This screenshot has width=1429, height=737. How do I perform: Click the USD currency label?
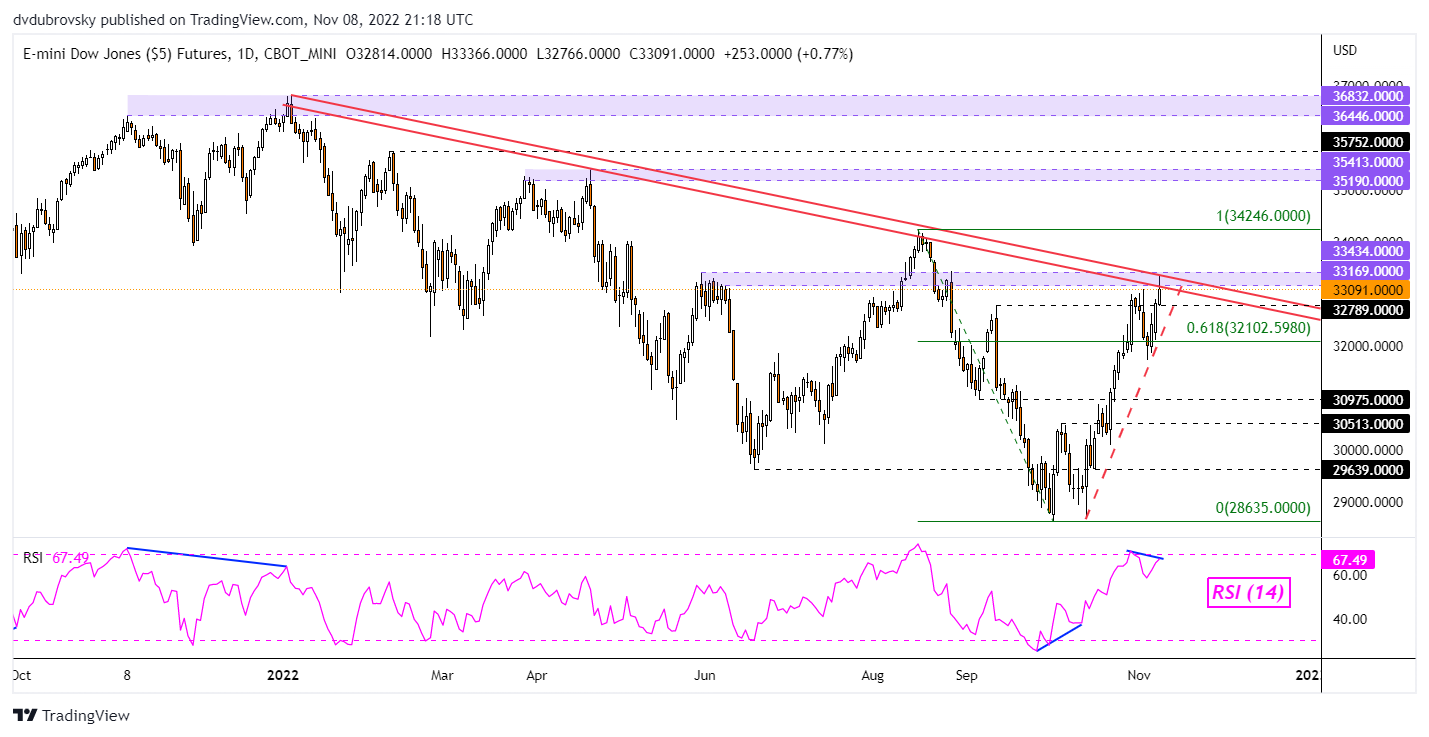1347,50
